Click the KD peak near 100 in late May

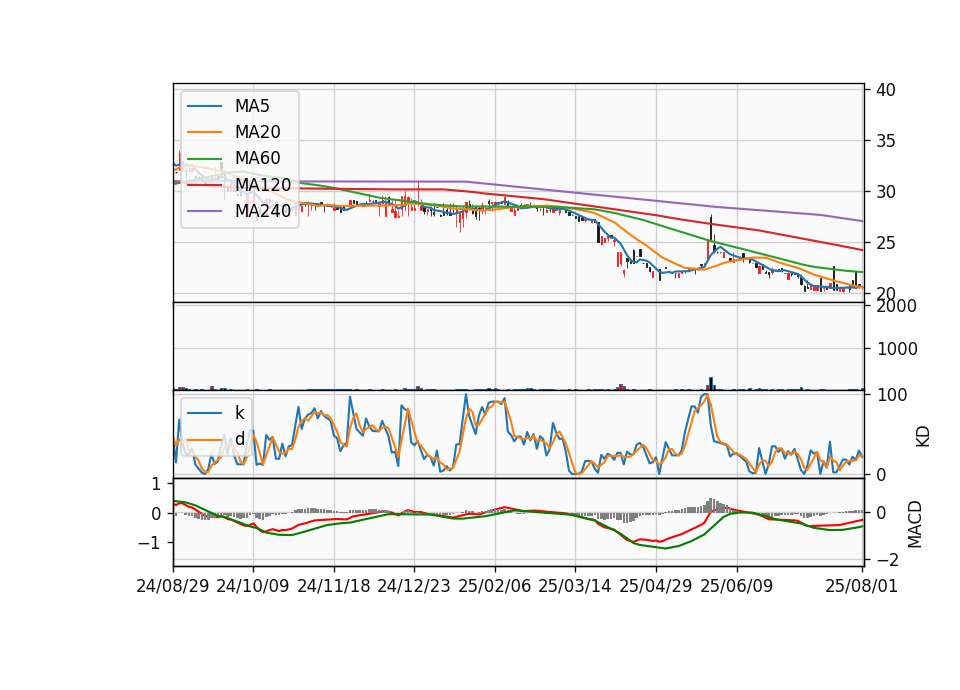click(x=706, y=396)
